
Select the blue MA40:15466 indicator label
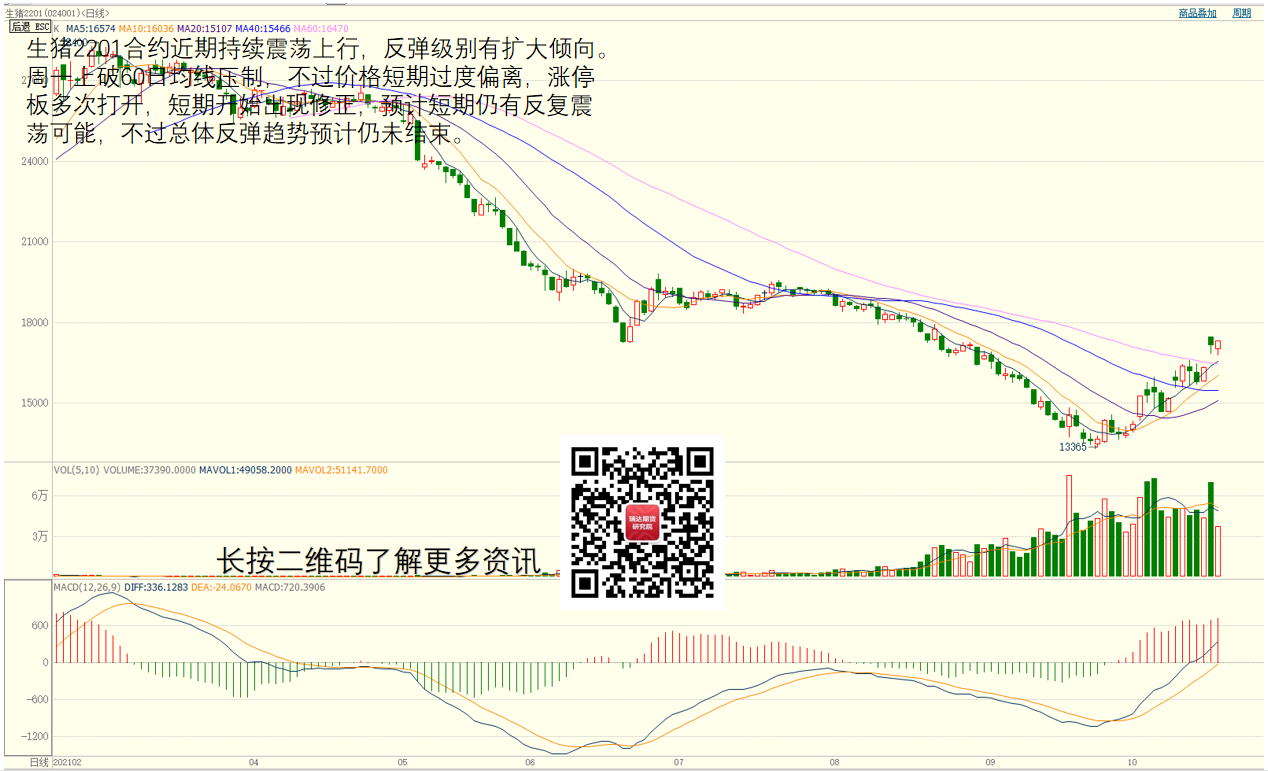point(263,29)
